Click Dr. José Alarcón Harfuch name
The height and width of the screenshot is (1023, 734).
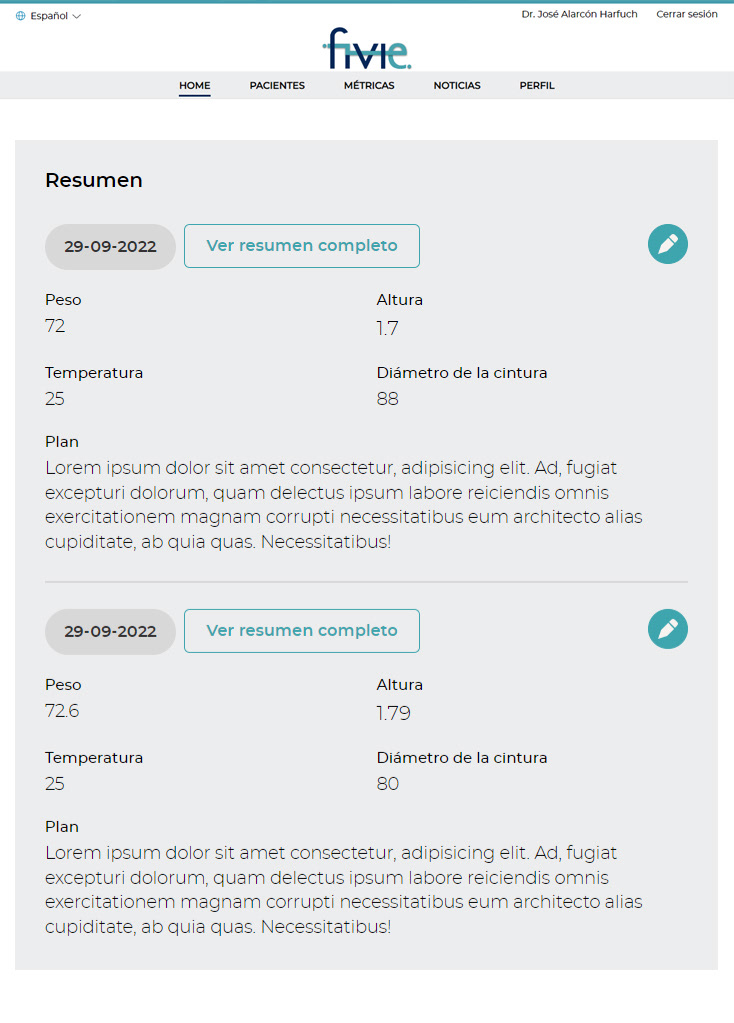coord(579,14)
